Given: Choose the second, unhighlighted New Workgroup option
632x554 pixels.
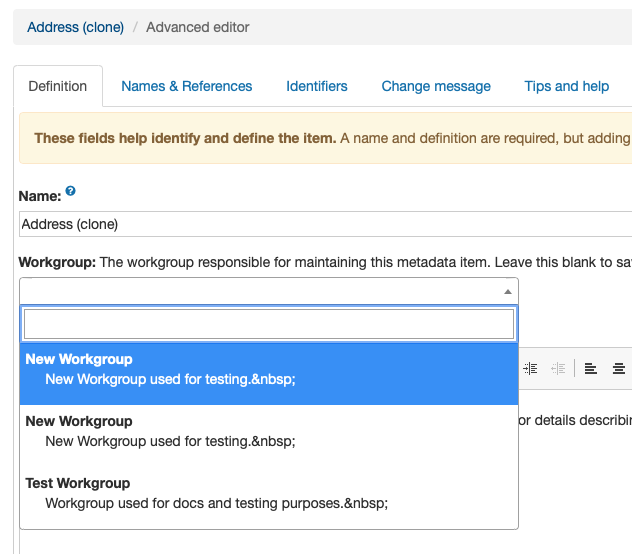Looking at the screenshot, I should [x=269, y=436].
